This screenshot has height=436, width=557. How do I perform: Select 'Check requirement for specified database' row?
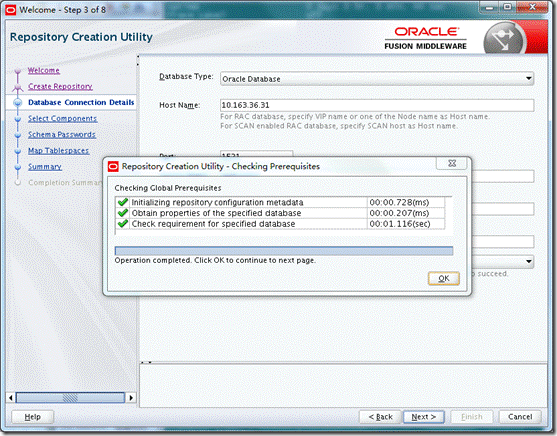(213, 224)
